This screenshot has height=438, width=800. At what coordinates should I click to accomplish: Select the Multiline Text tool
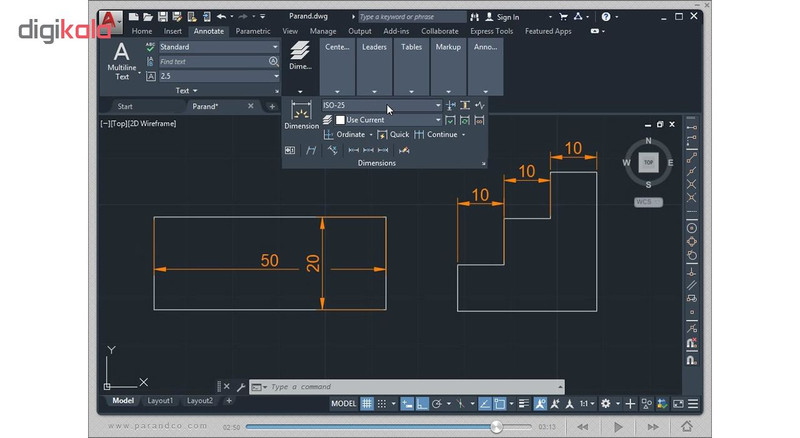(121, 61)
